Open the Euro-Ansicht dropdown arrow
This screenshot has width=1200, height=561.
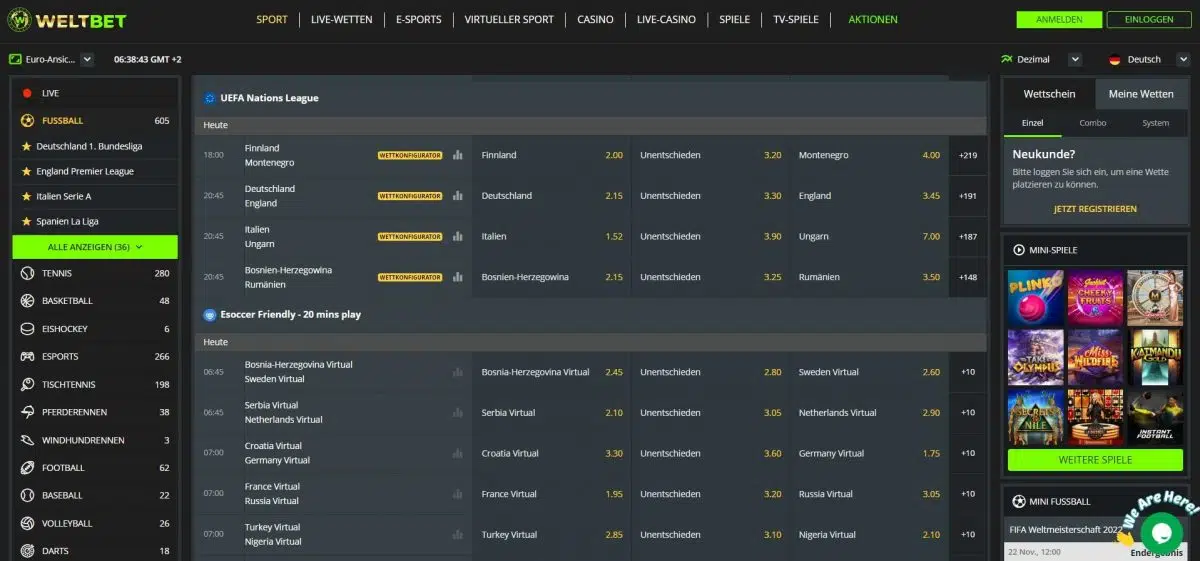[87, 59]
